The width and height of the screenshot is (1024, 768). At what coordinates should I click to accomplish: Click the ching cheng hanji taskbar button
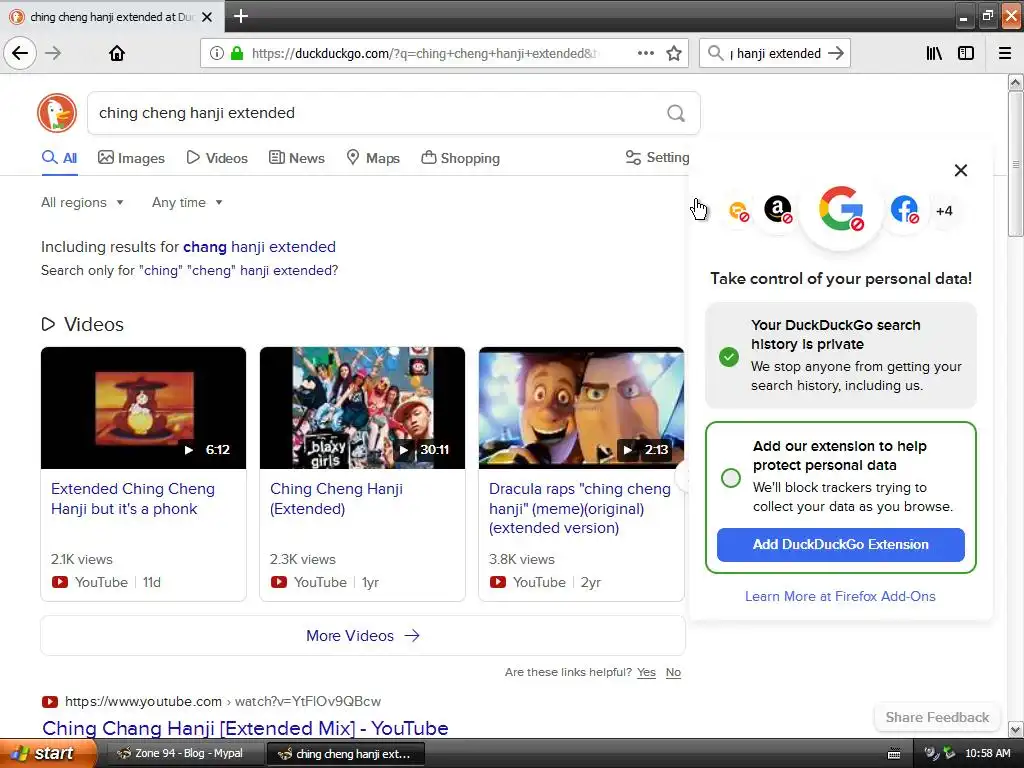click(345, 754)
